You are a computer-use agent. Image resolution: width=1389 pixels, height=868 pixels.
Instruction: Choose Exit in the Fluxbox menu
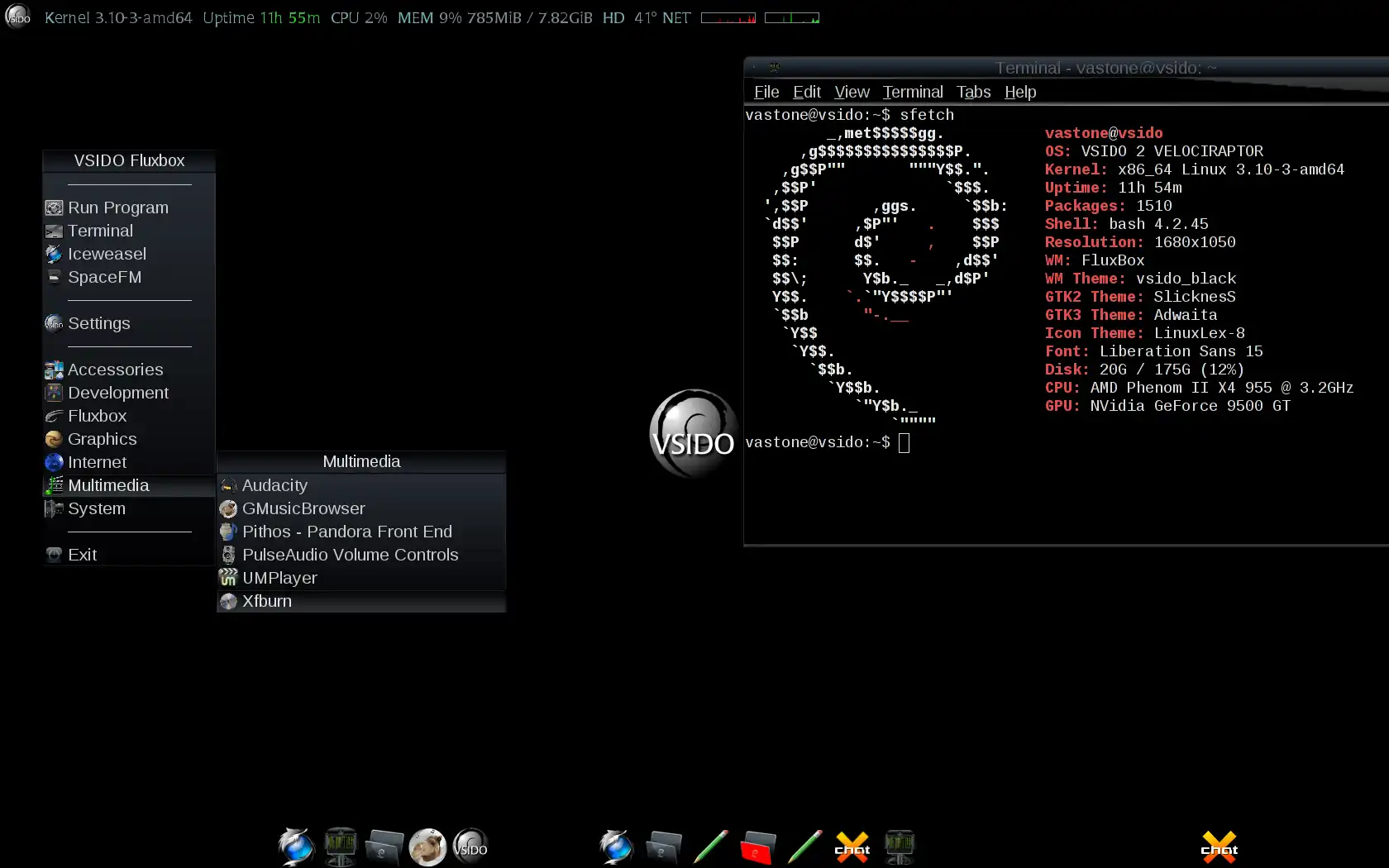(x=129, y=555)
